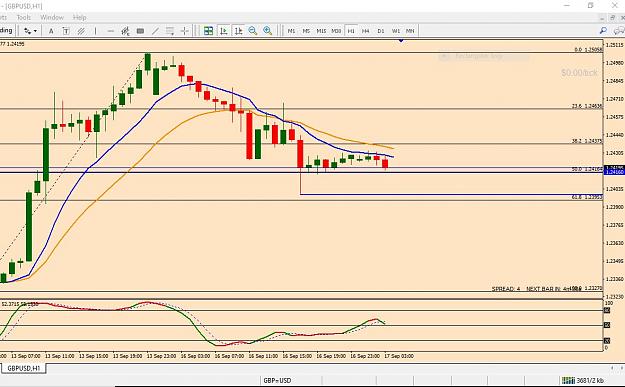Screen dimensions: 625x387
Task: Switch to M1 timeframe
Action: (x=291, y=31)
